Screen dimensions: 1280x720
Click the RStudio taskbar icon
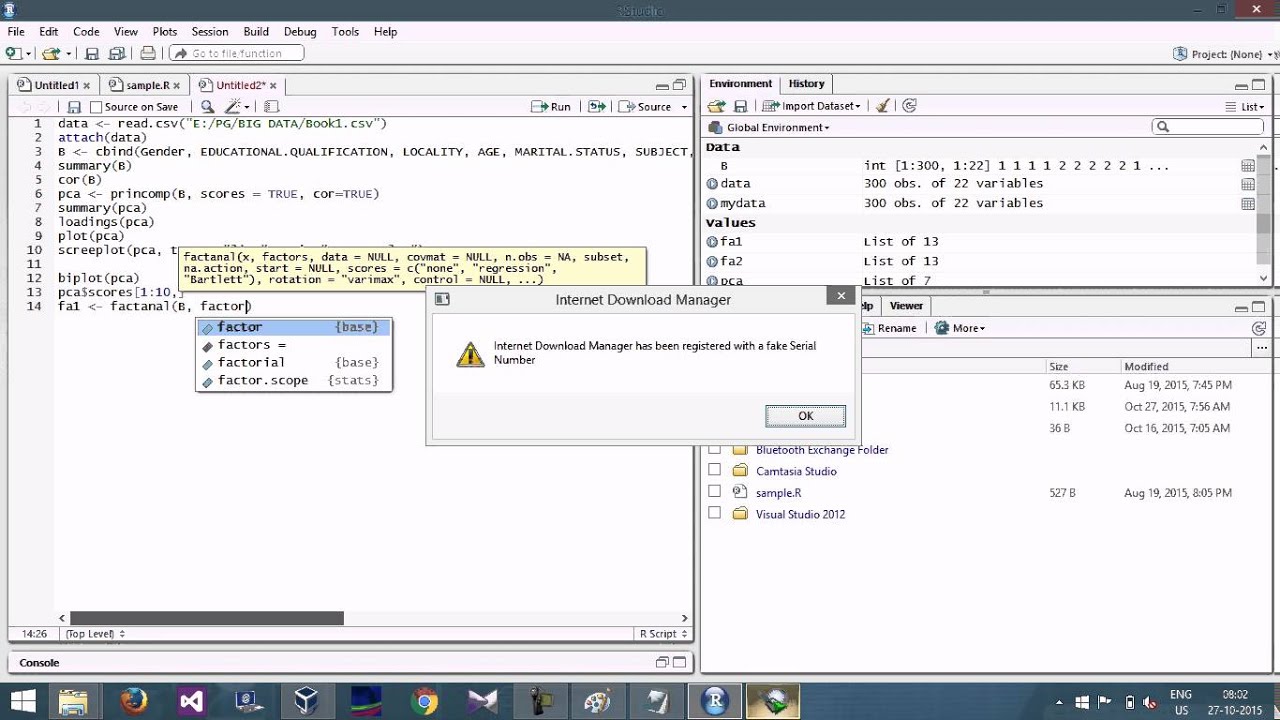[714, 701]
